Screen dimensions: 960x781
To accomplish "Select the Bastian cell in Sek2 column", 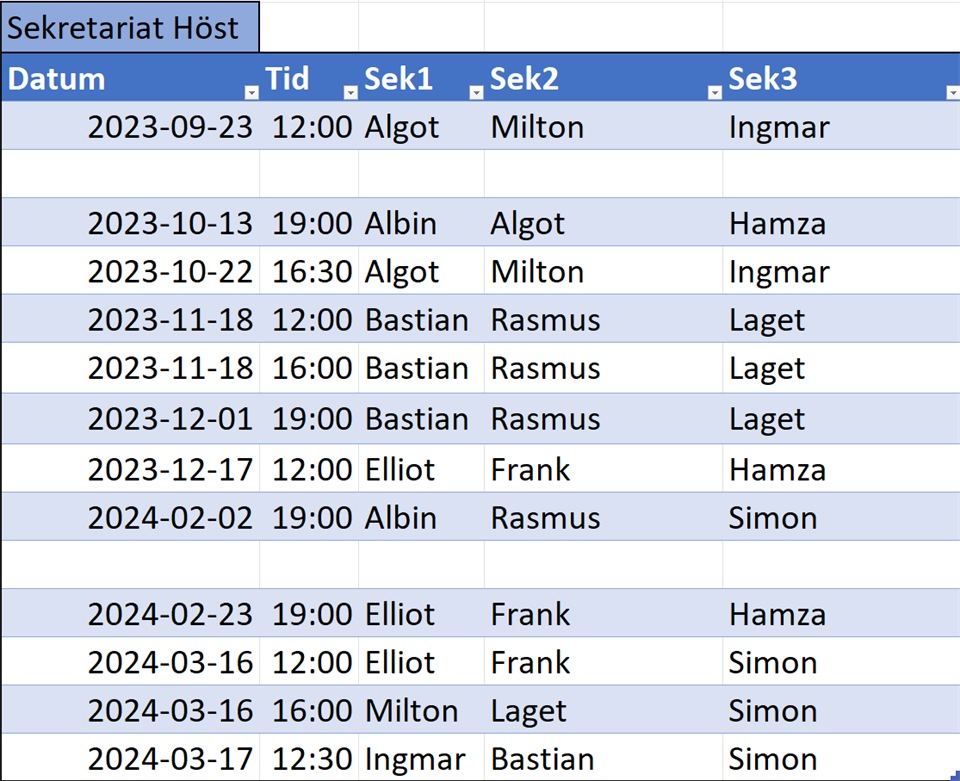I will click(x=542, y=759).
